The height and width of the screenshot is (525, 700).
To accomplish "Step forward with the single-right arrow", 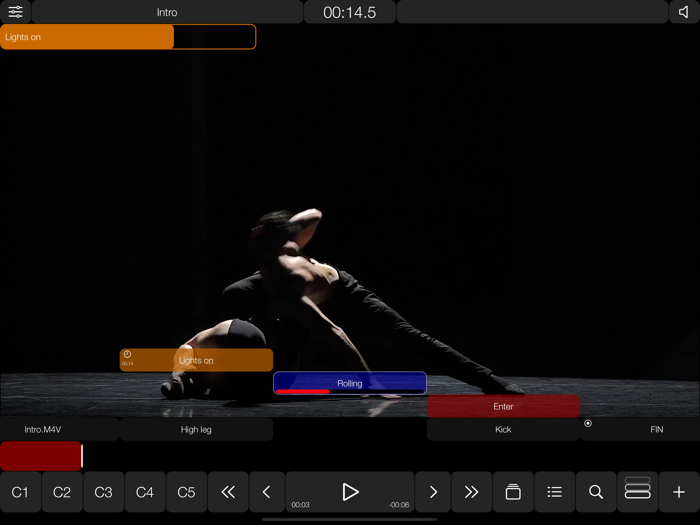I will [433, 492].
